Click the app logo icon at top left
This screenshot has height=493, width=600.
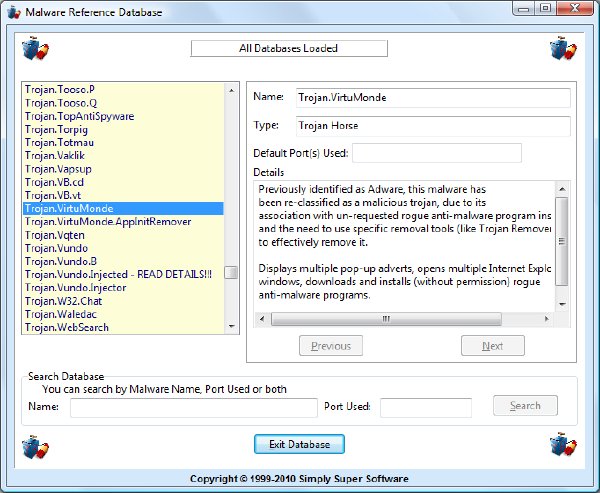35,48
